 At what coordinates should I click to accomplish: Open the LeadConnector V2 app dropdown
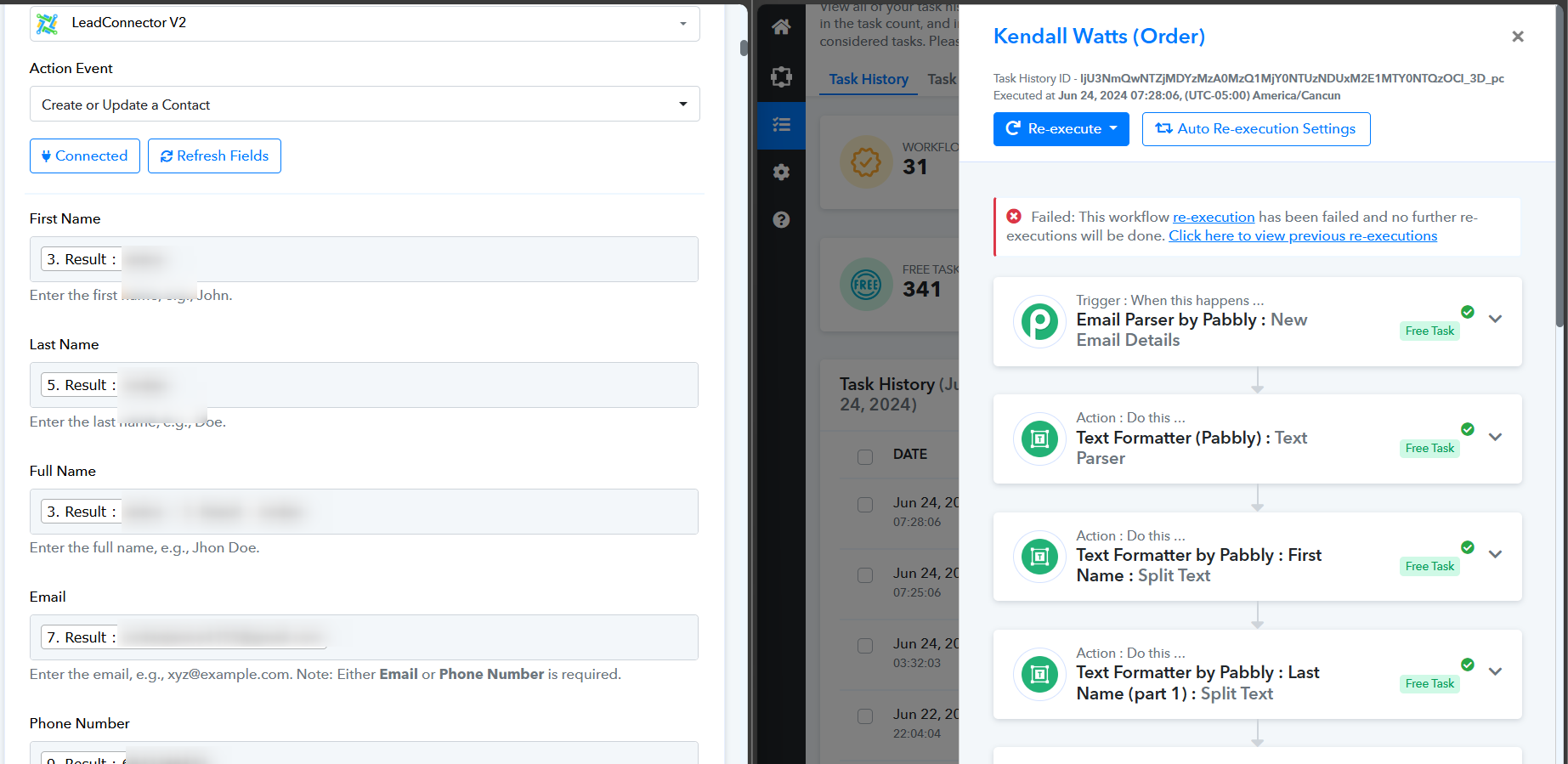tap(365, 24)
